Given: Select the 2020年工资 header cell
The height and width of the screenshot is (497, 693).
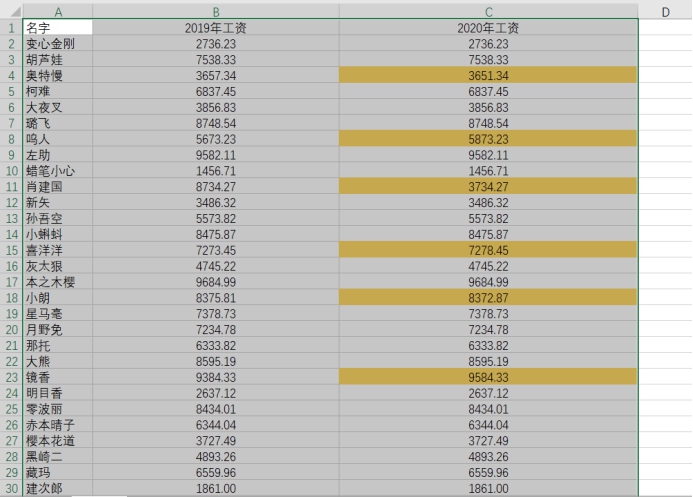Looking at the screenshot, I should click(488, 28).
